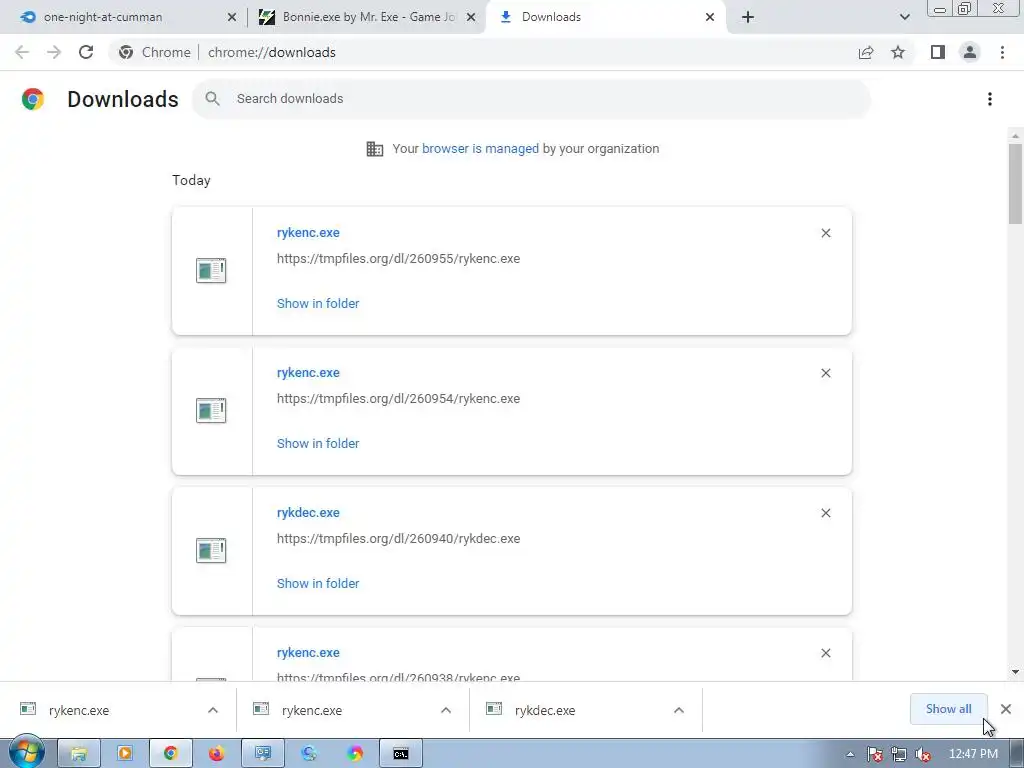Focus the Search downloads field
Viewport: 1024px width, 768px height.
coord(532,99)
